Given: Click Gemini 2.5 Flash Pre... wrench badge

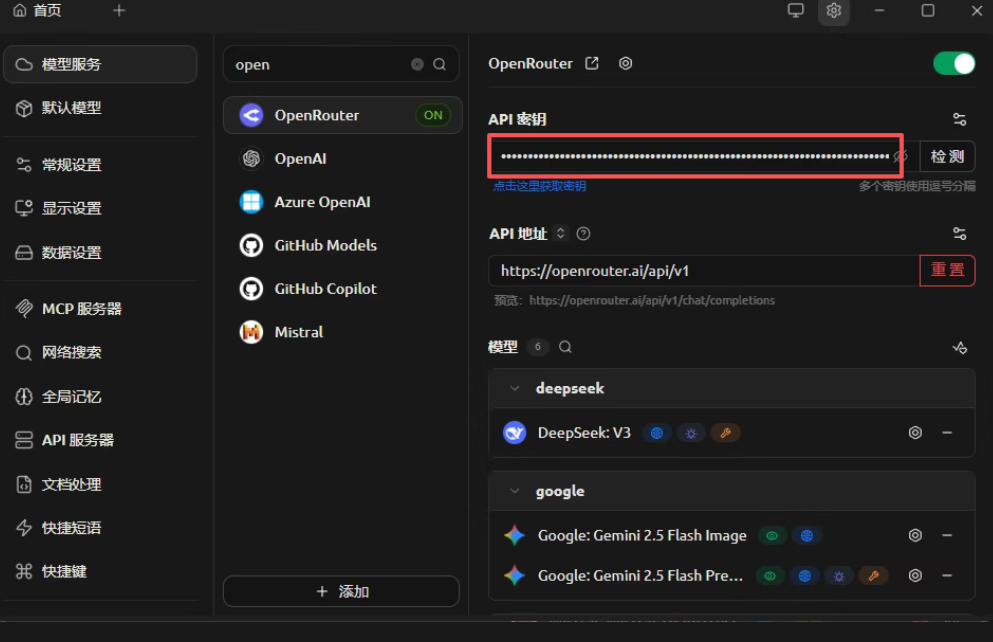Looking at the screenshot, I should [873, 576].
